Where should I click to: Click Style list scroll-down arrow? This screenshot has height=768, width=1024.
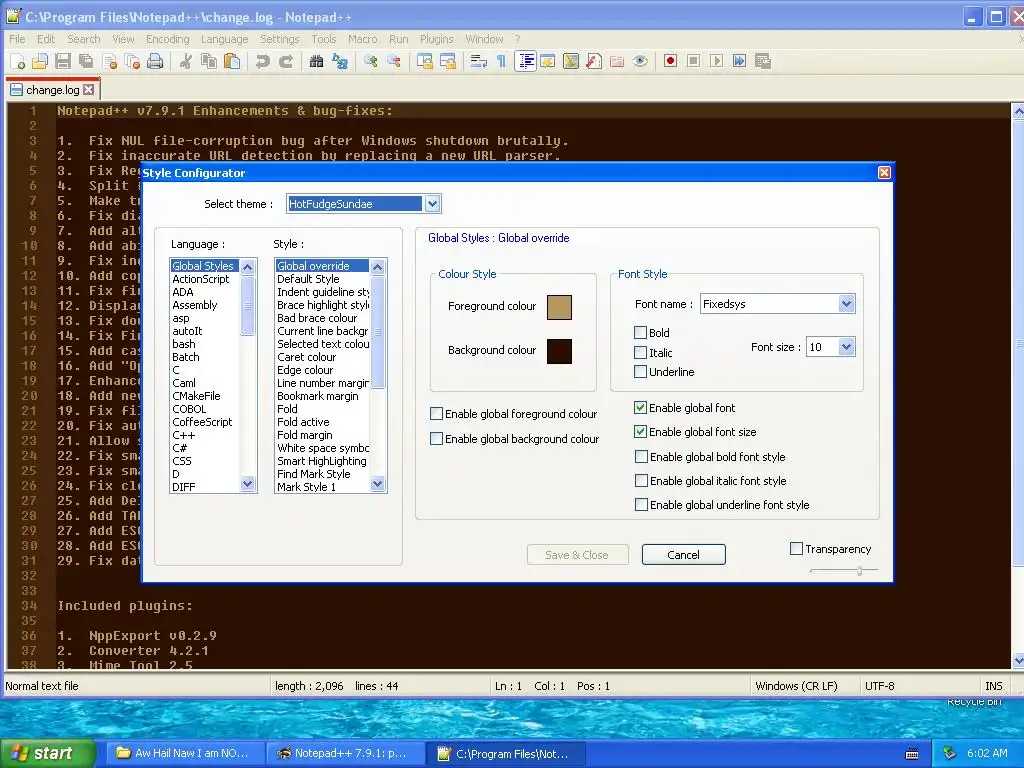pos(377,484)
